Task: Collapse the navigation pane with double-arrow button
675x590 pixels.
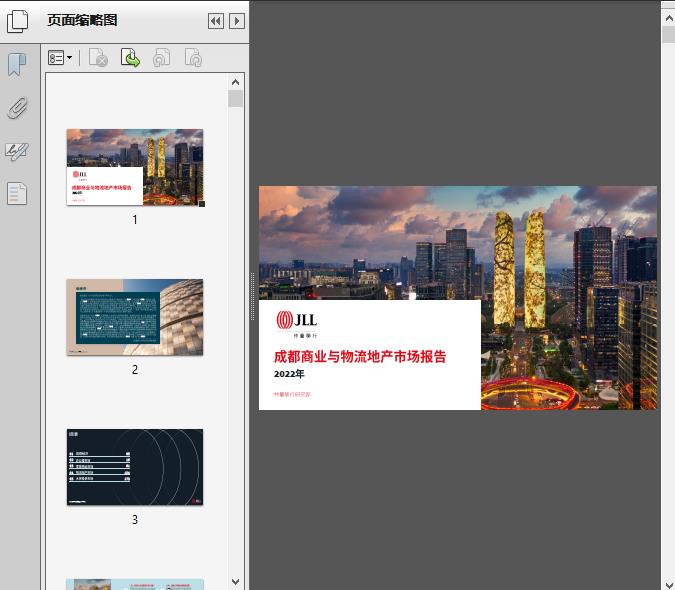Action: [x=216, y=21]
